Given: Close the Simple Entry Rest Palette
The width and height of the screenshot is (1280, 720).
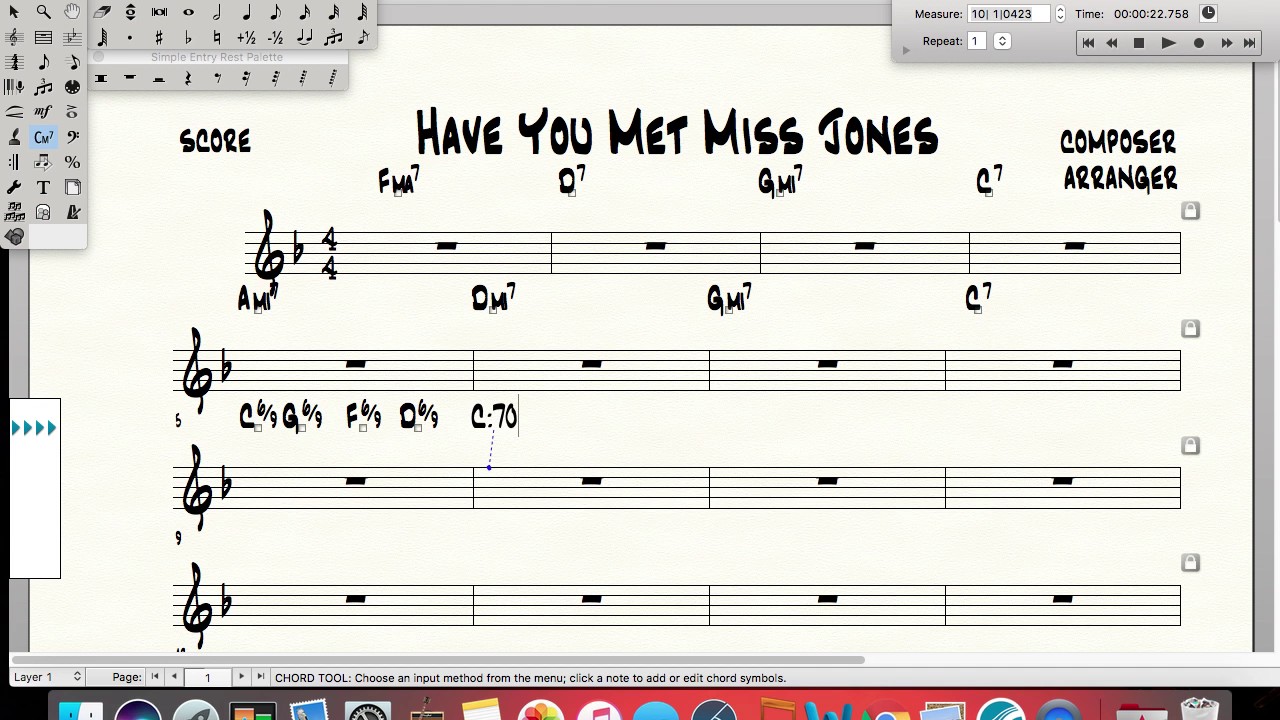Looking at the screenshot, I should click(x=98, y=57).
